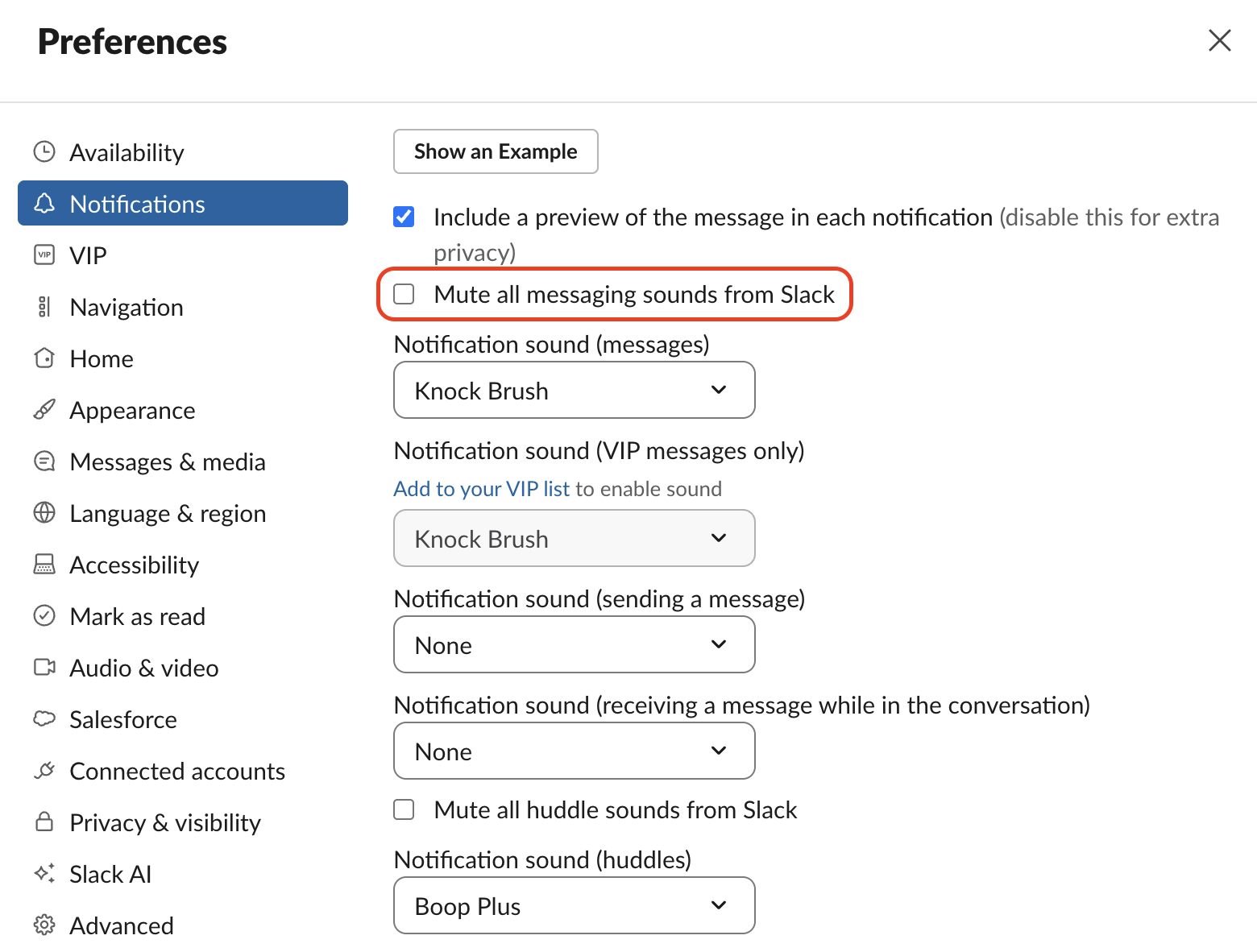This screenshot has height=952, width=1257.
Task: Click the Appearance paintbrush icon
Action: click(44, 409)
